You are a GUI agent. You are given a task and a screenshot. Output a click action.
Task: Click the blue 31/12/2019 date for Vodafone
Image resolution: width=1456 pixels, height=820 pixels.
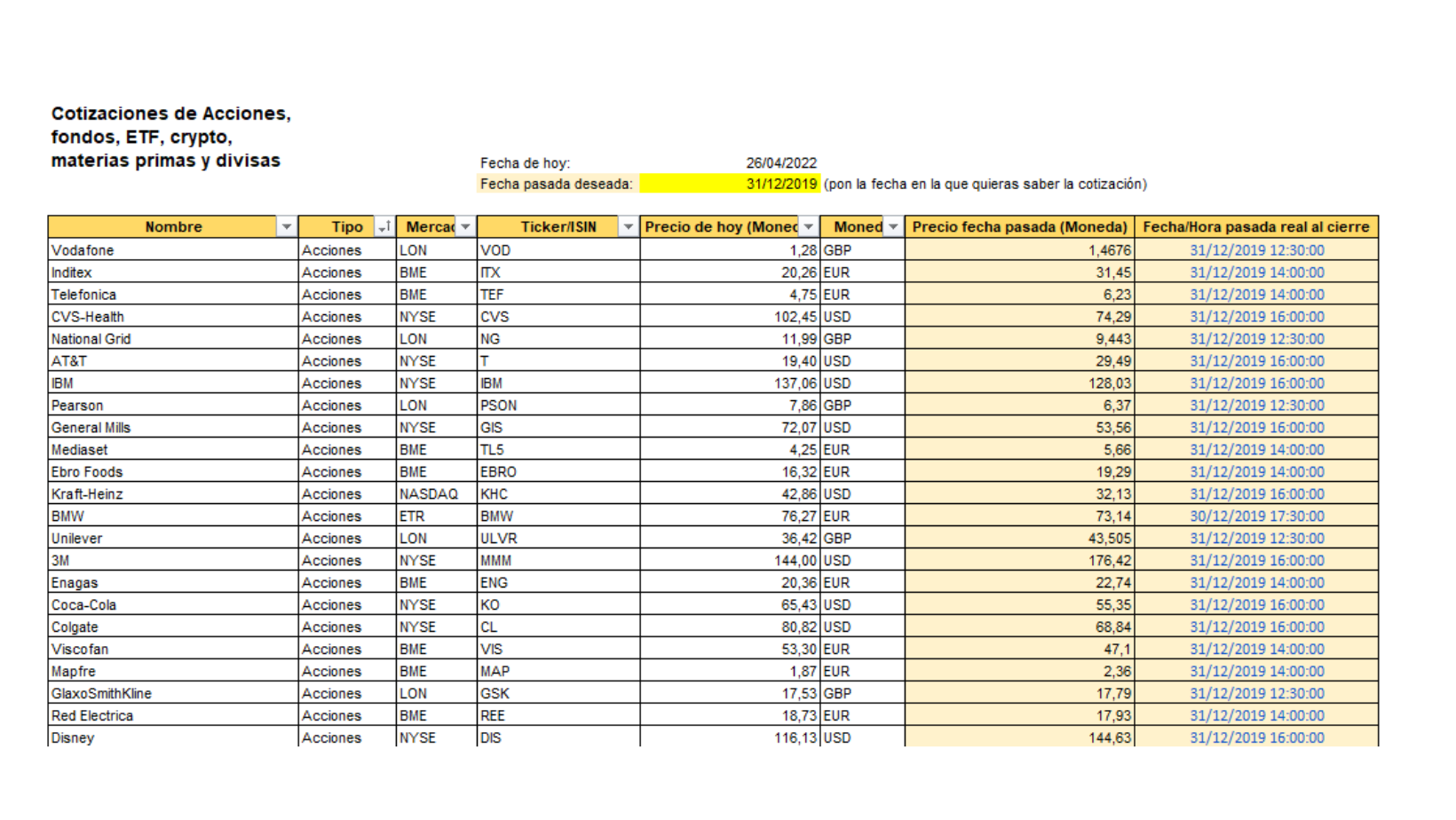(1257, 250)
